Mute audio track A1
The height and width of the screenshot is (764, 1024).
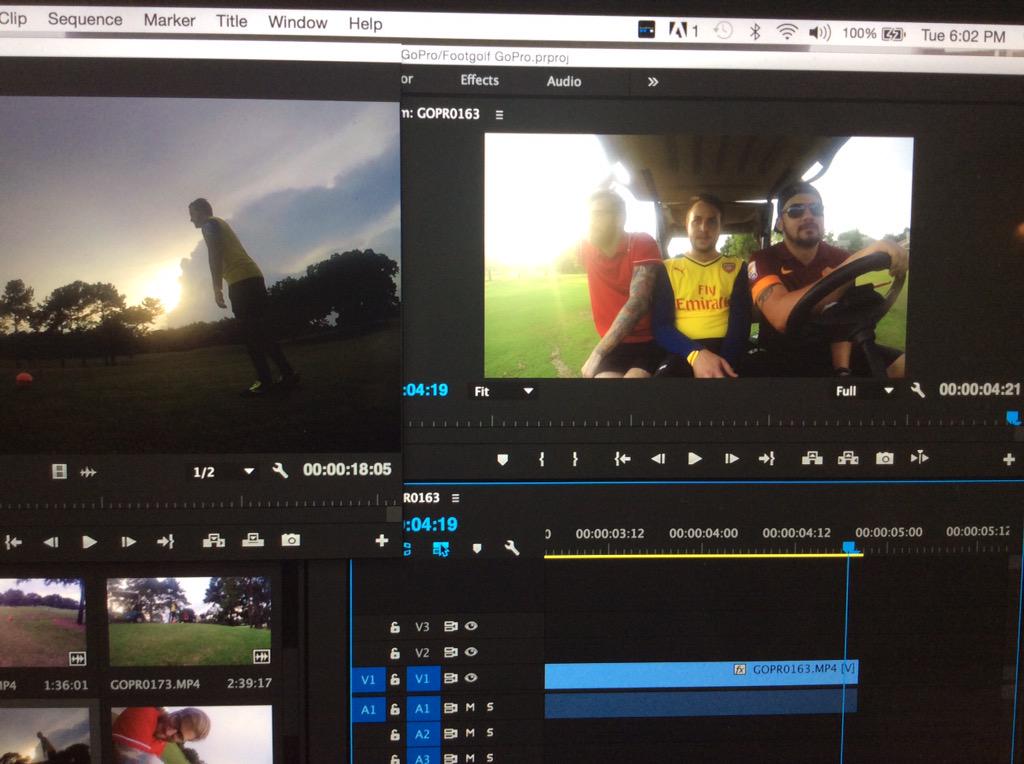click(x=470, y=707)
